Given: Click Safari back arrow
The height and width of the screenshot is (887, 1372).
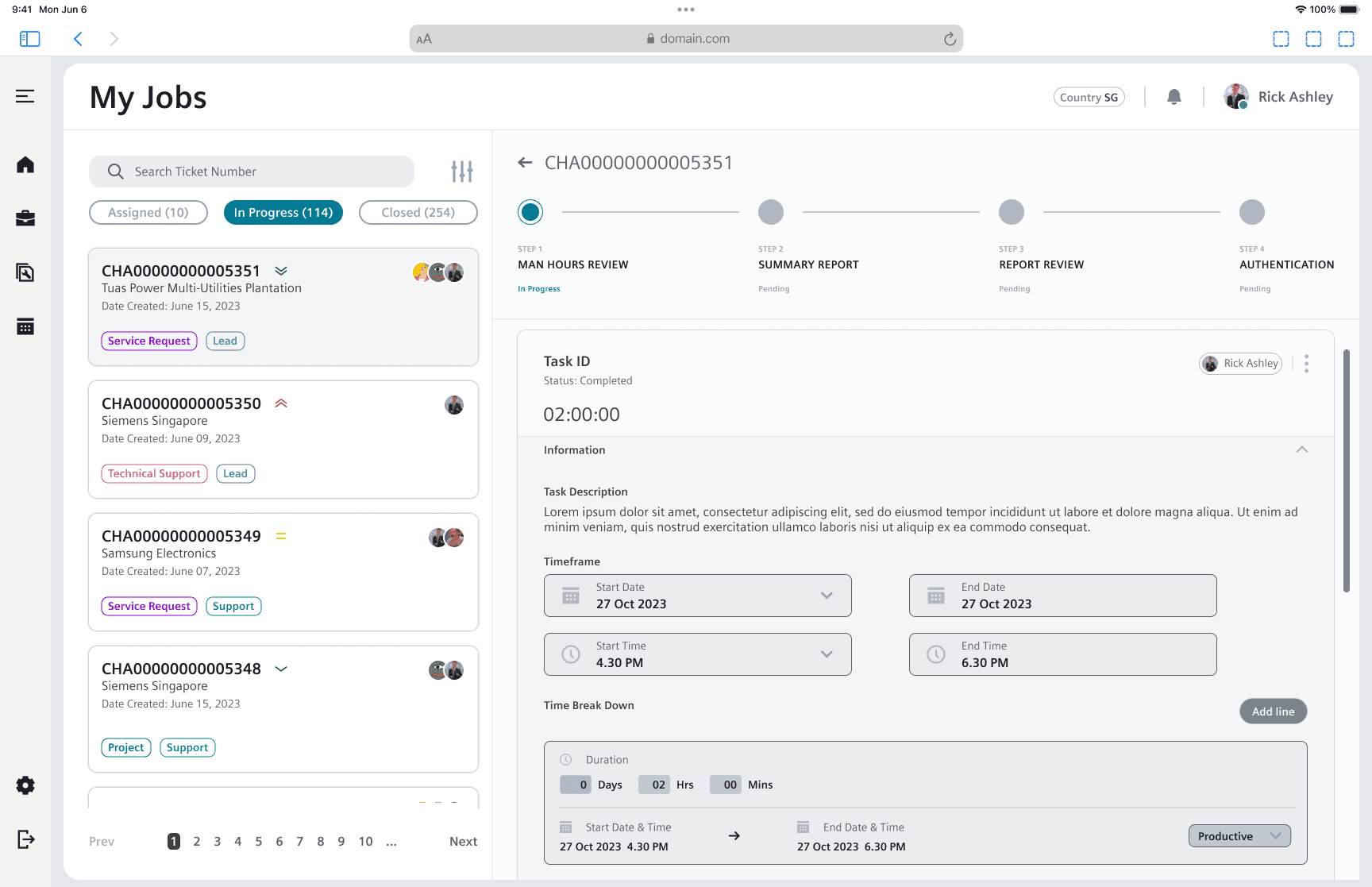Looking at the screenshot, I should tap(78, 39).
